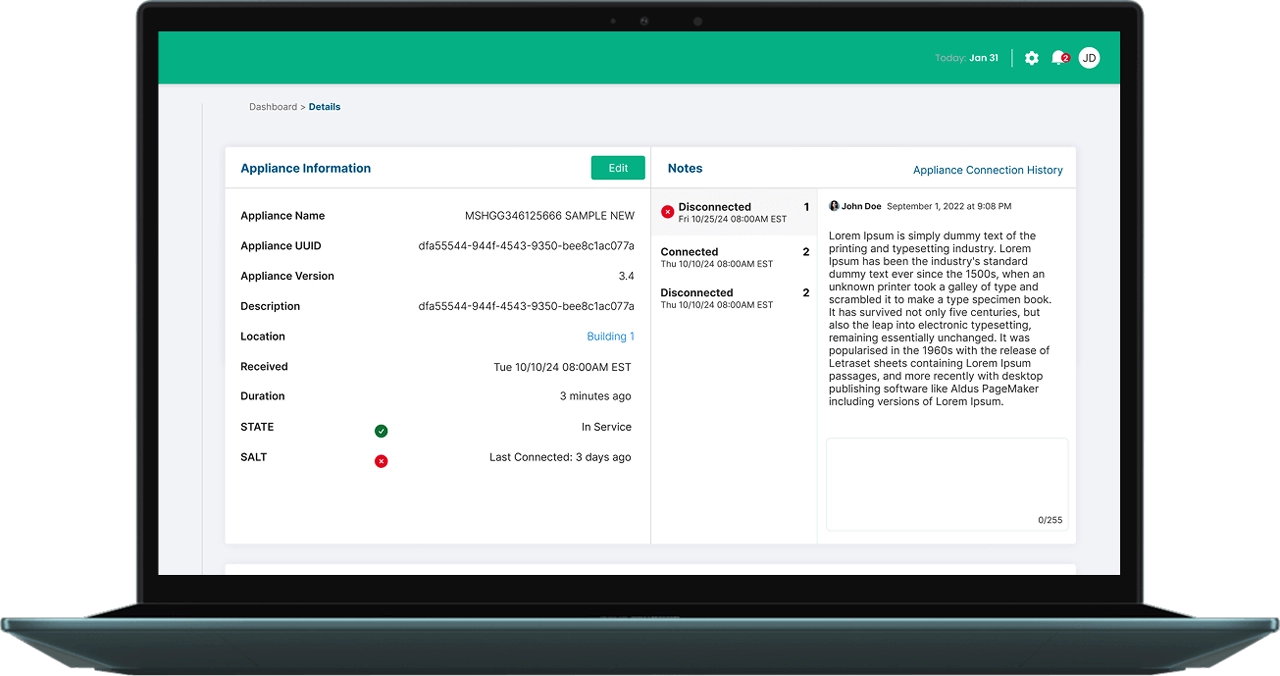Click the Details breadcrumb item
1280x676 pixels.
coord(324,107)
